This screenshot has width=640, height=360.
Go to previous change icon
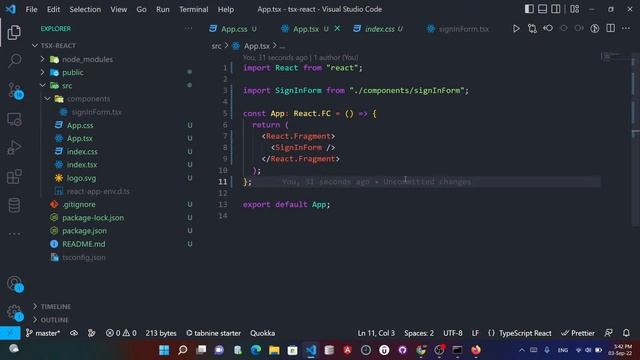548,29
